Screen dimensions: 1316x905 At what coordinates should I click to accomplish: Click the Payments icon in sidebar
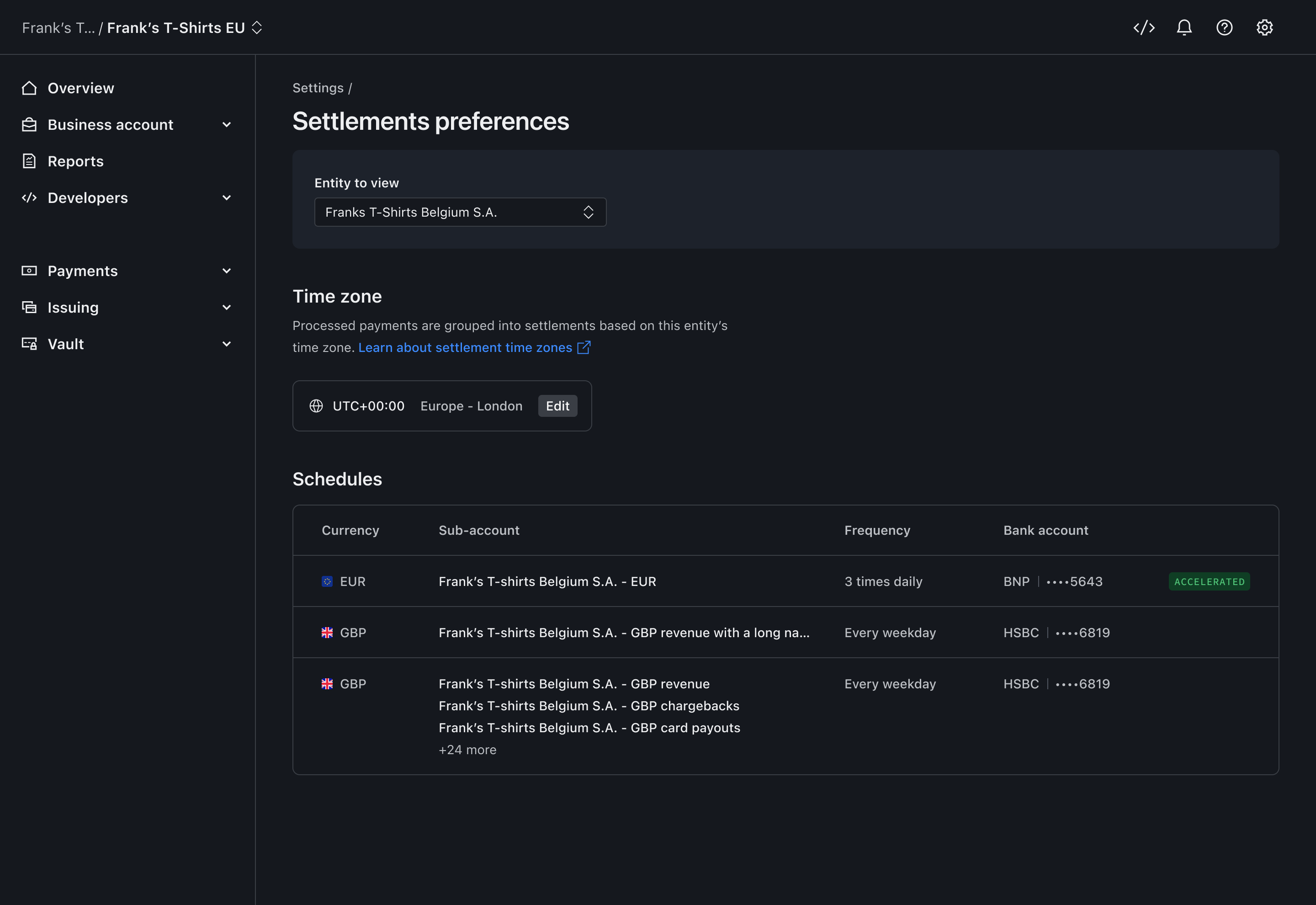tap(29, 271)
